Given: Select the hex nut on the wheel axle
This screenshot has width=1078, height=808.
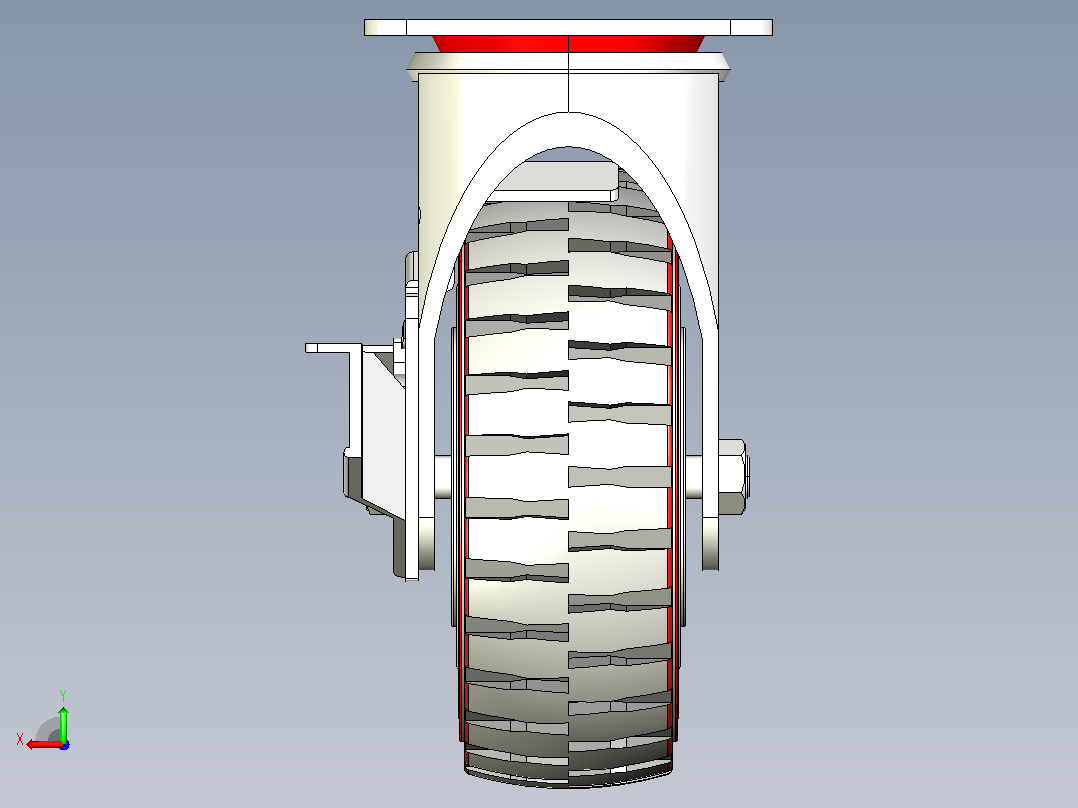Looking at the screenshot, I should pos(734,477).
